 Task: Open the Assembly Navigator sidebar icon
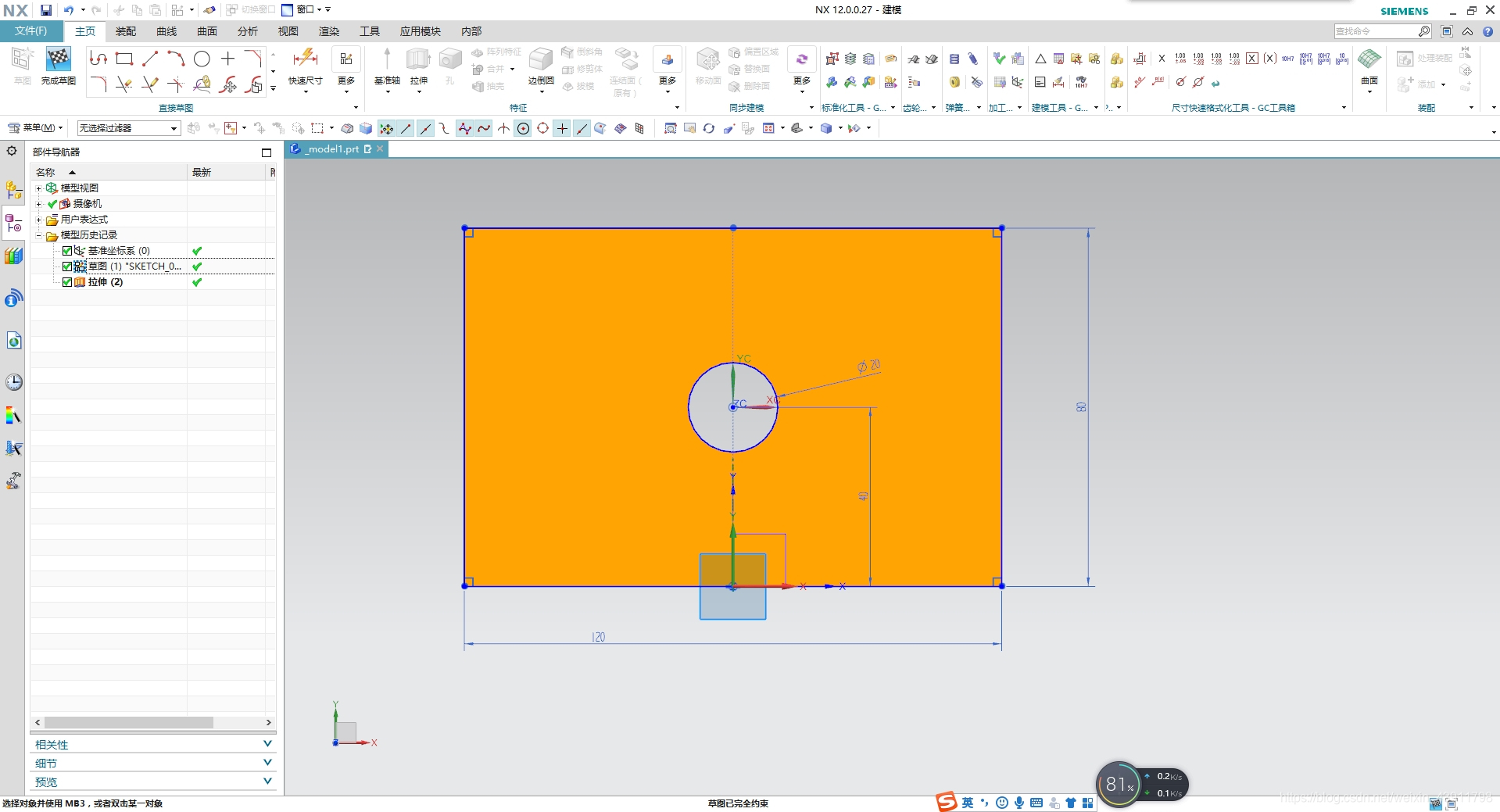[14, 190]
